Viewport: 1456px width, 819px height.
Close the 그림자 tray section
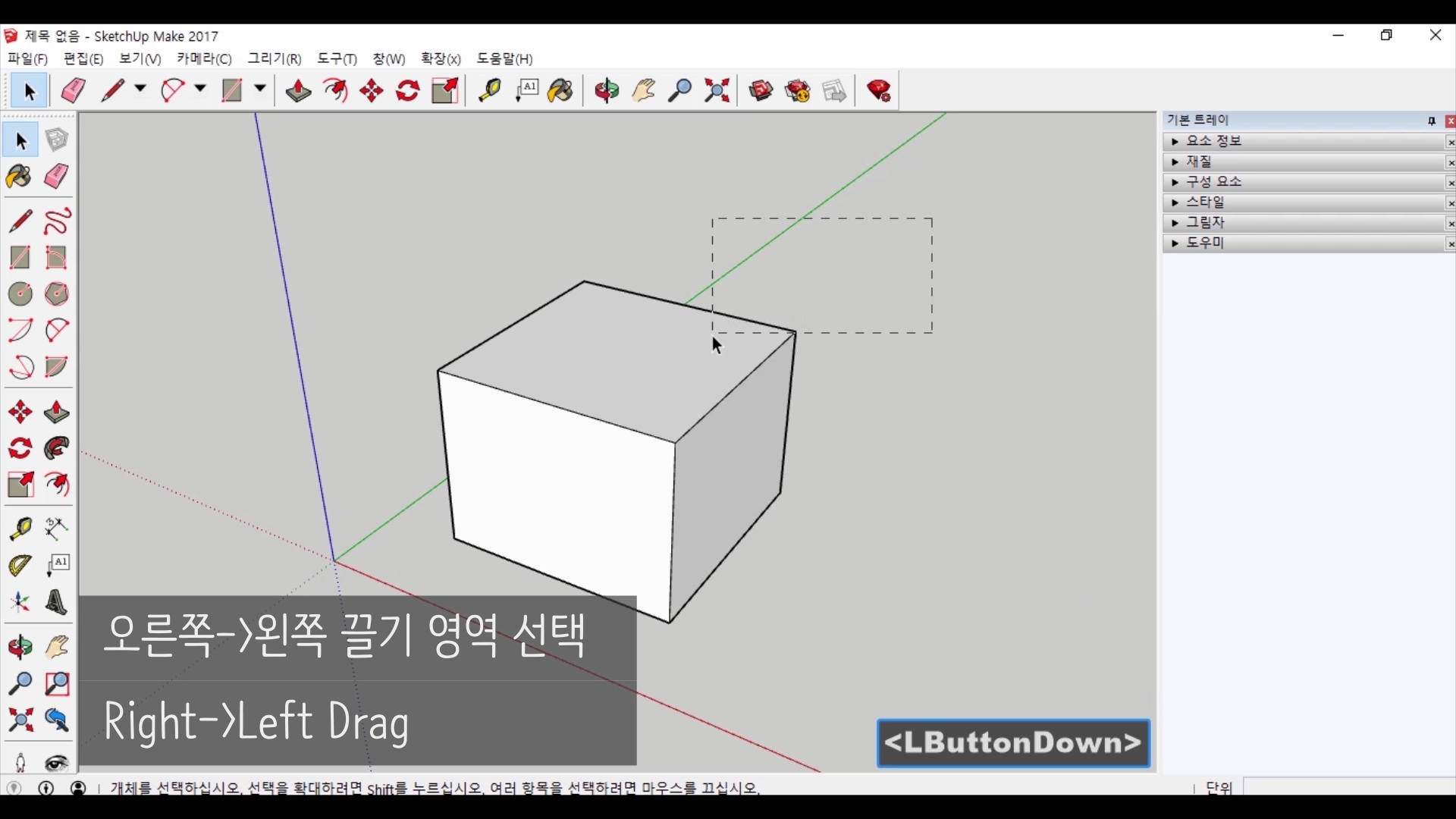click(1450, 224)
